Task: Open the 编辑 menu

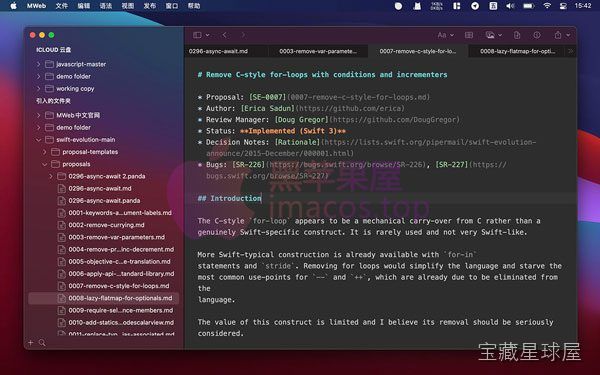Action: [x=83, y=6]
